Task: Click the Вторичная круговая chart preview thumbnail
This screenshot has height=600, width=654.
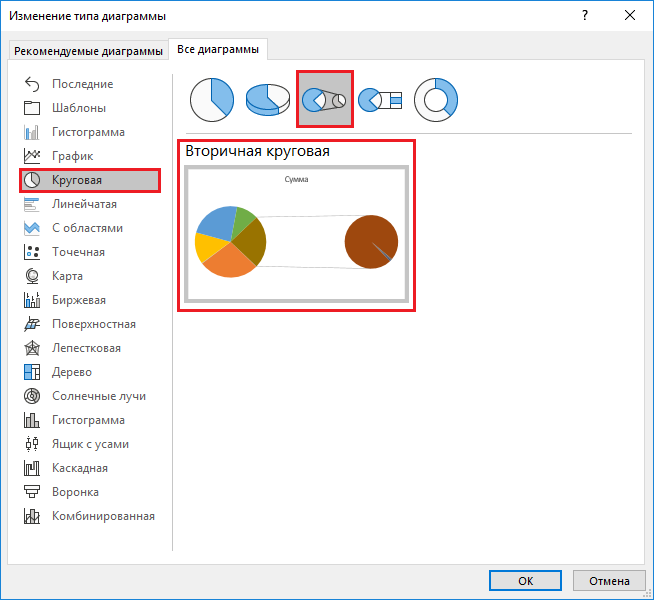Action: [x=296, y=233]
